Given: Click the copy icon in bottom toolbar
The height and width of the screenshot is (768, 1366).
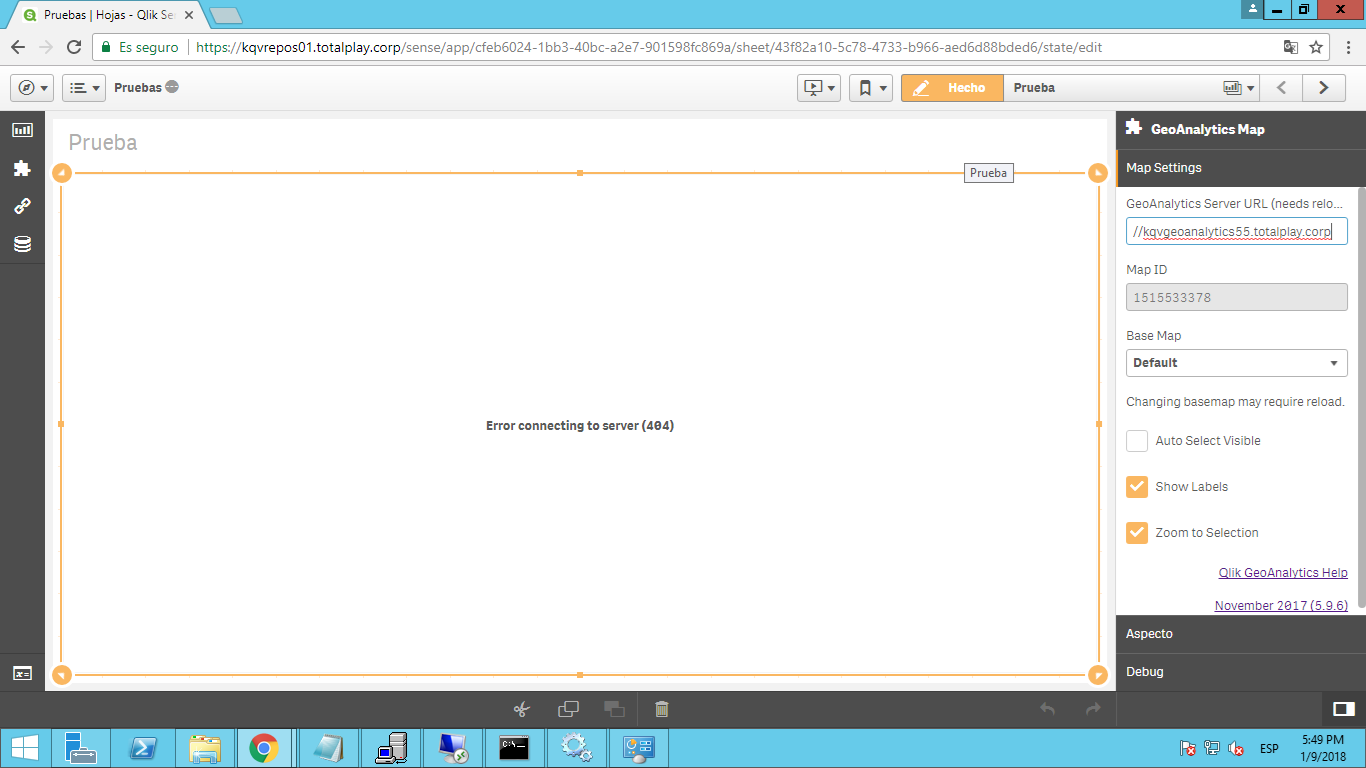Looking at the screenshot, I should click(x=568, y=709).
